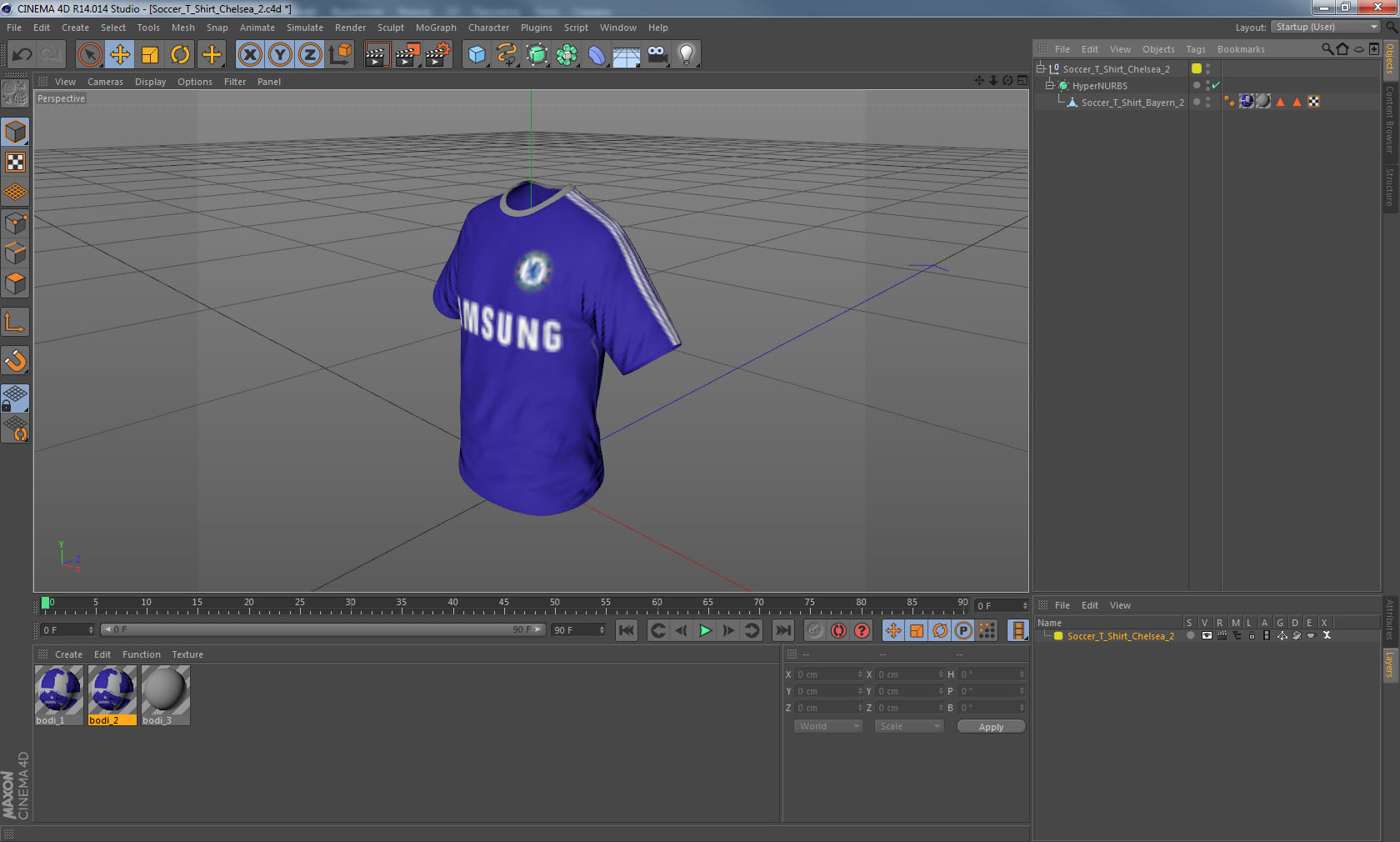
Task: Open object manager Bookmarks menu
Action: [x=1241, y=49]
